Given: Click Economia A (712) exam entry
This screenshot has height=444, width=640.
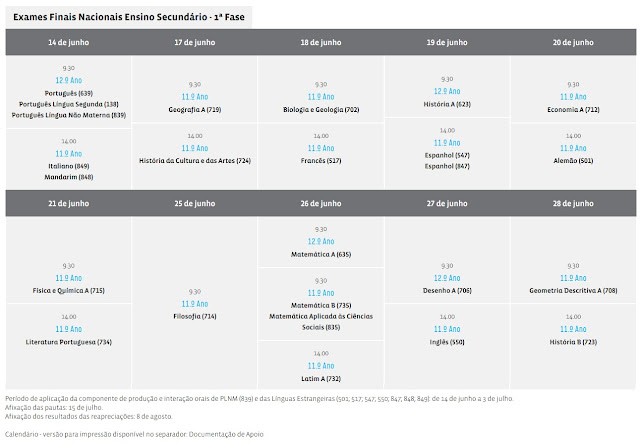Looking at the screenshot, I should click(x=573, y=109).
